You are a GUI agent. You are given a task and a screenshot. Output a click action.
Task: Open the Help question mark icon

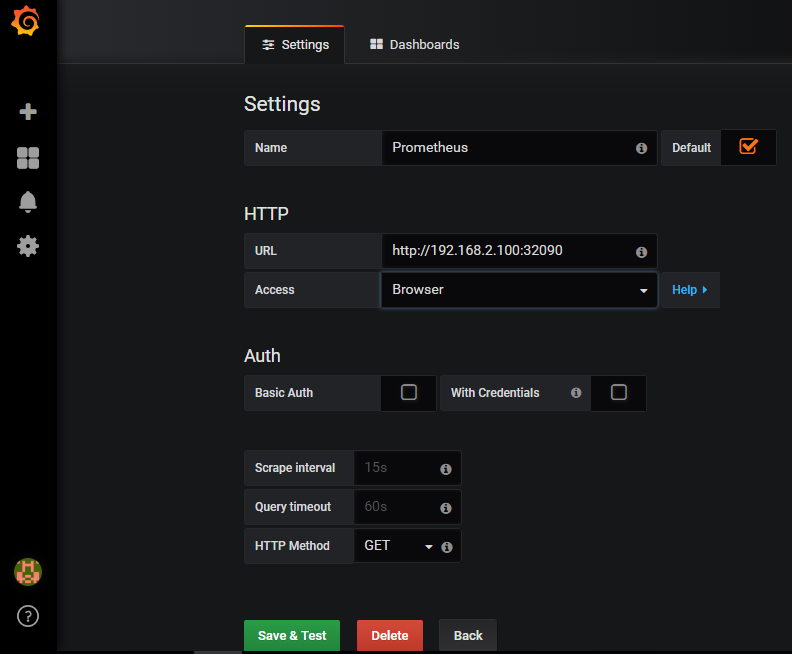point(28,616)
